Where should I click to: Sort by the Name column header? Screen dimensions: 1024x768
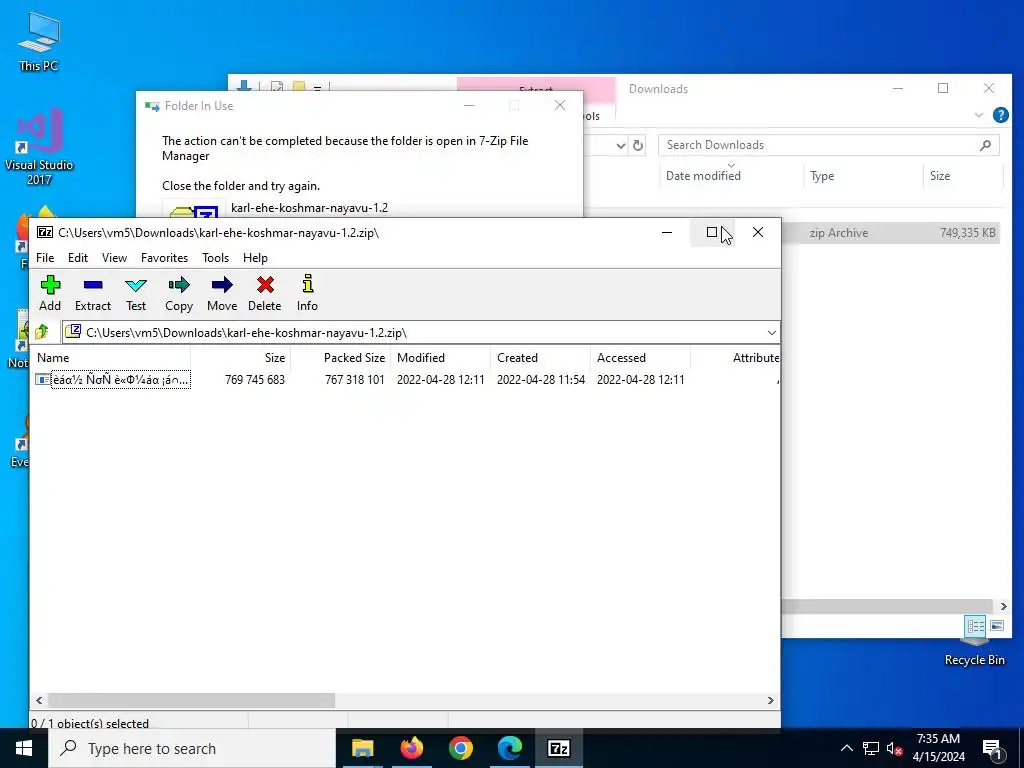[111, 358]
